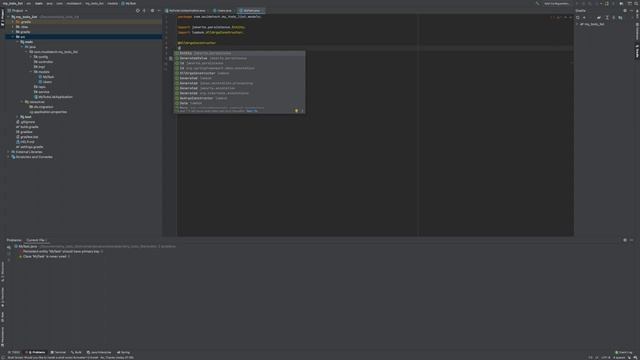Choose GeneratedValue completion suggestion
The height and width of the screenshot is (360, 640).
click(239, 58)
